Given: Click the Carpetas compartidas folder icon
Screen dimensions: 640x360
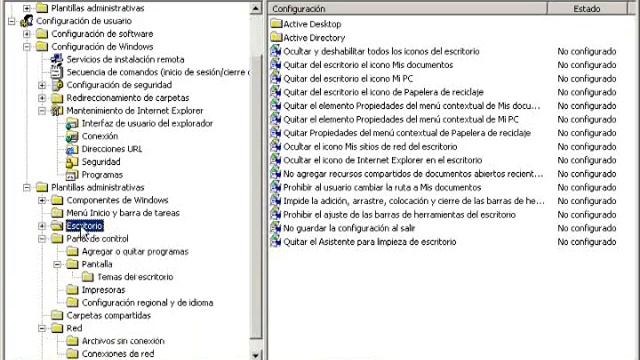Looking at the screenshot, I should tap(57, 315).
